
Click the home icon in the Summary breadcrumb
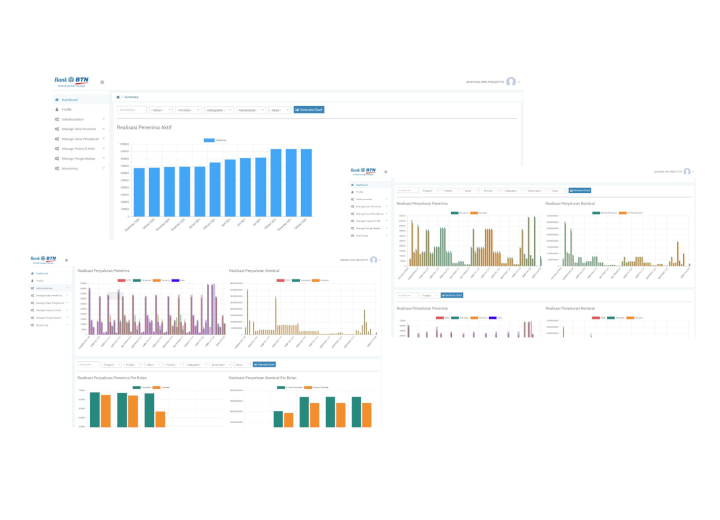click(119, 97)
